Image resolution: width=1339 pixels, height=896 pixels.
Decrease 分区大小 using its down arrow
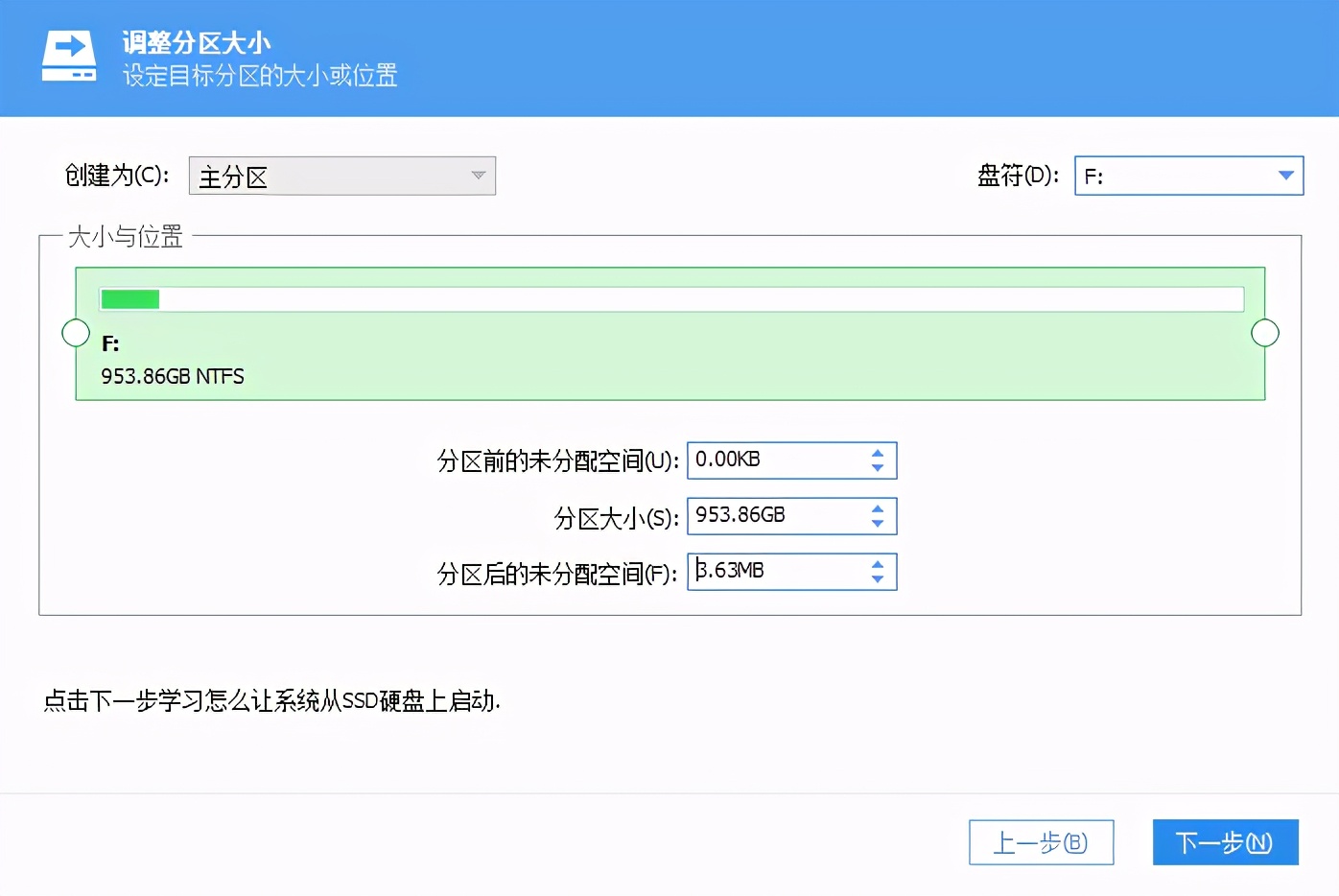click(x=877, y=524)
